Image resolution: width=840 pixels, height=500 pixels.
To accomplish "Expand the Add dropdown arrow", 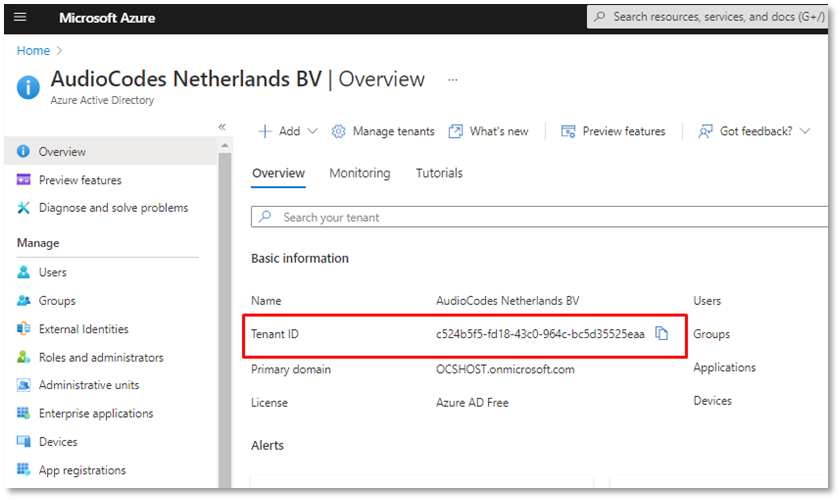I will 313,131.
